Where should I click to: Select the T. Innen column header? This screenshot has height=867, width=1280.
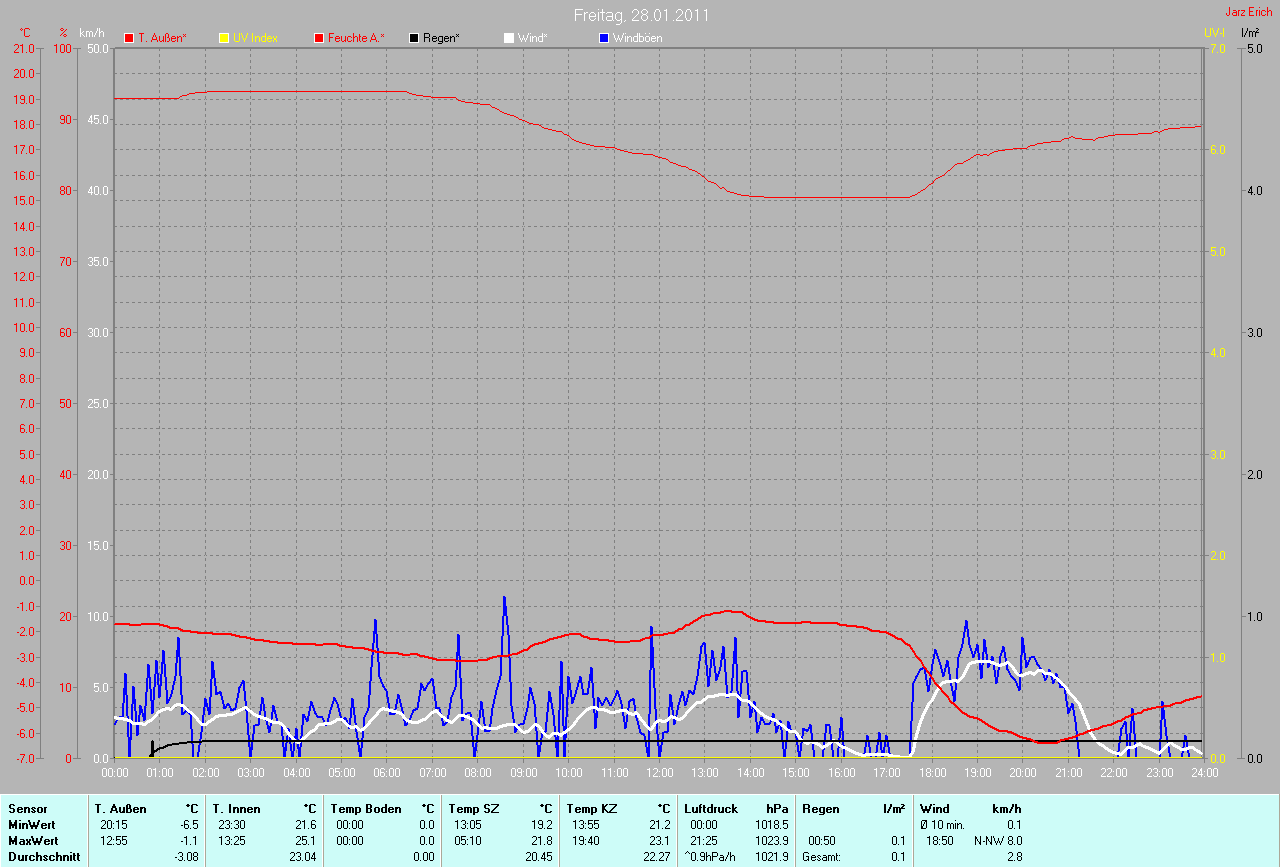[x=236, y=808]
